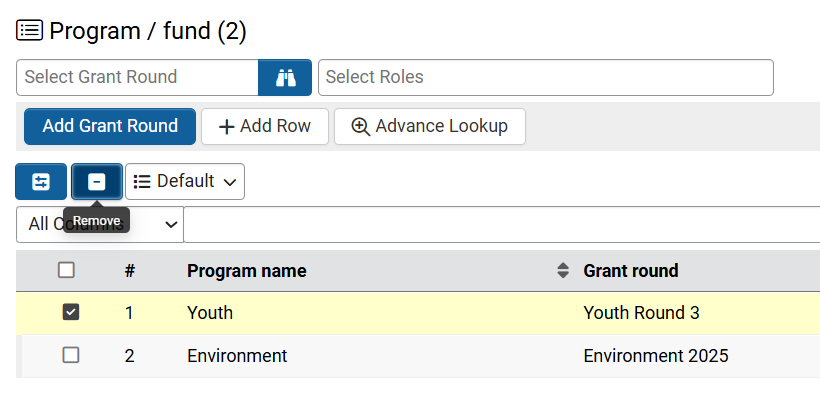Click the binoculars search icon

(285, 78)
